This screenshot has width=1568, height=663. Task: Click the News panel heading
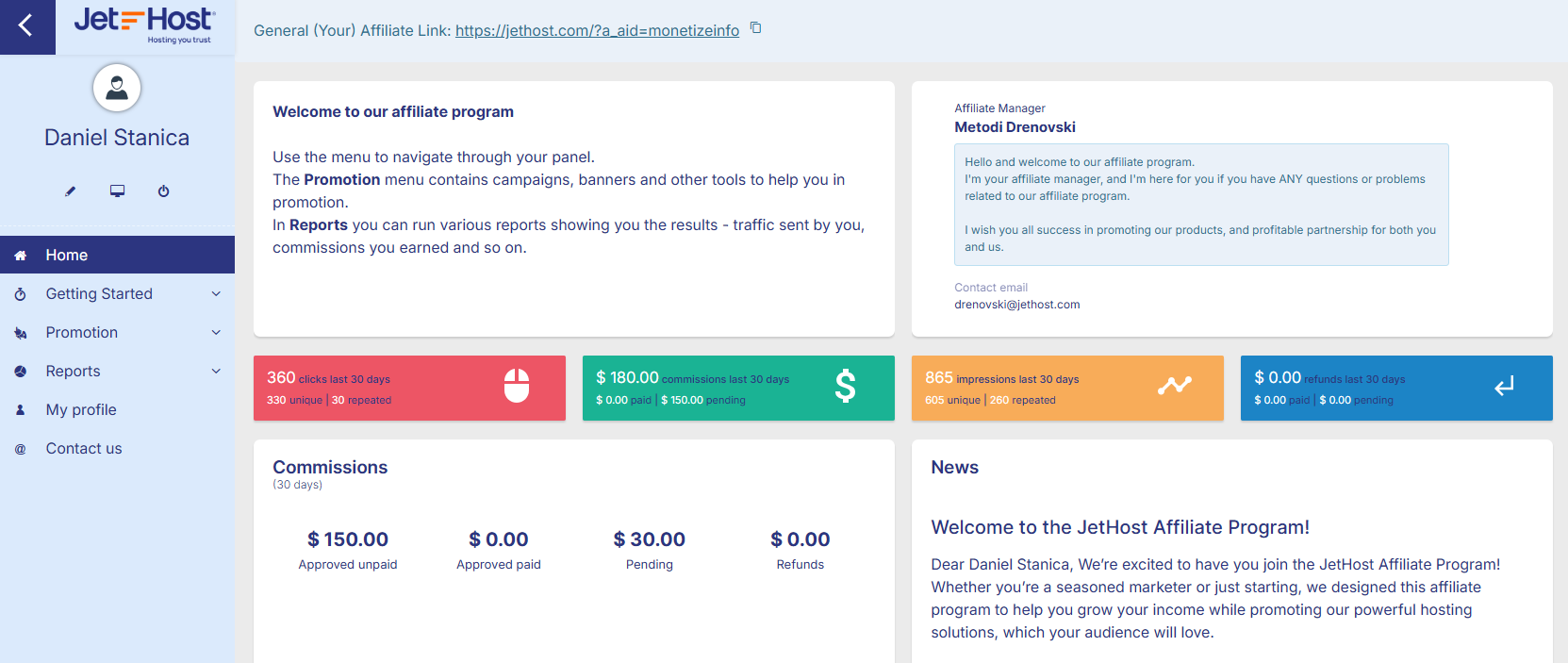pyautogui.click(x=954, y=467)
